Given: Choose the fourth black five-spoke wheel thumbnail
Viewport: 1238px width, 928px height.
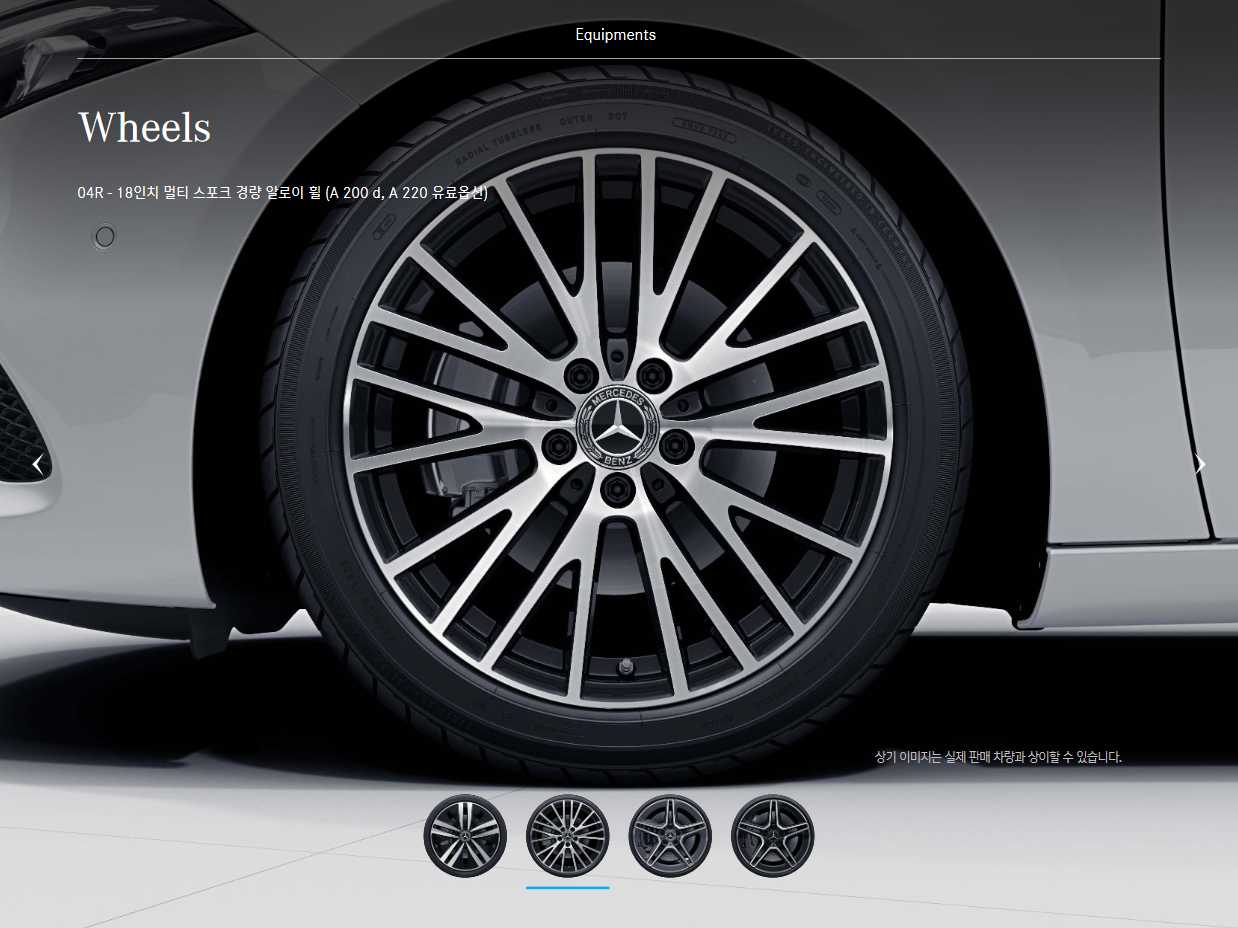Looking at the screenshot, I should tap(773, 835).
